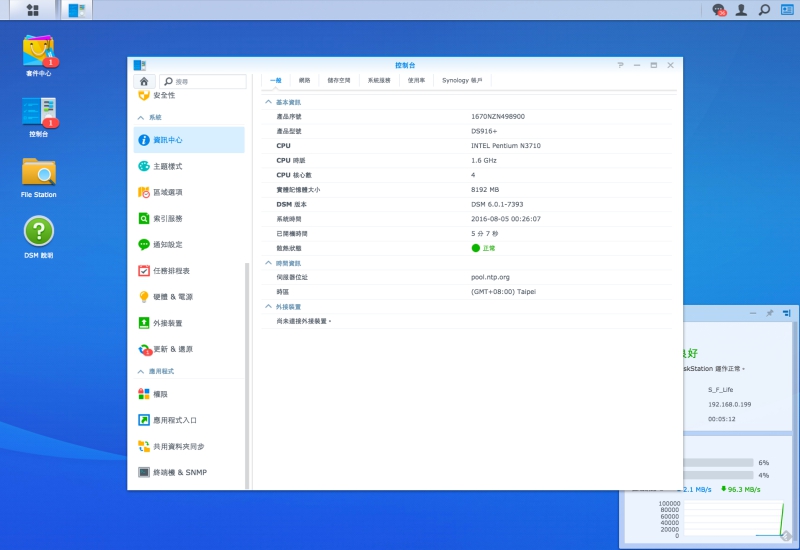The width and height of the screenshot is (800, 550).
Task: Click the 1.6 GHz CPU clock value
Action: pos(484,160)
